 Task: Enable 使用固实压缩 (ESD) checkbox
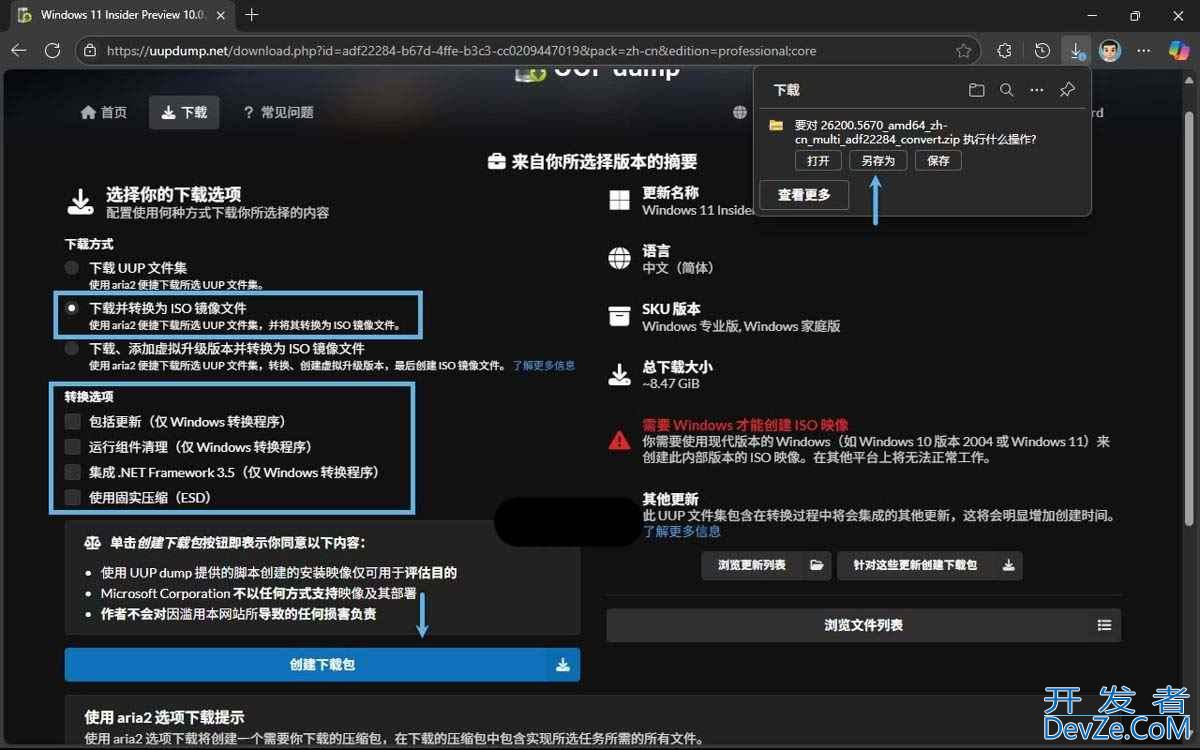coord(72,497)
